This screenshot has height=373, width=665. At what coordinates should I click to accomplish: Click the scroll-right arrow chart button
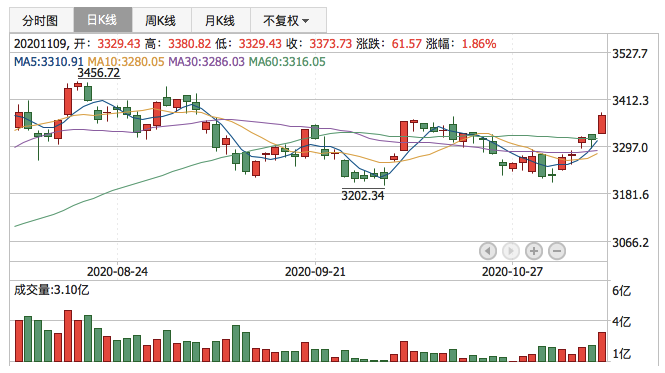(511, 251)
